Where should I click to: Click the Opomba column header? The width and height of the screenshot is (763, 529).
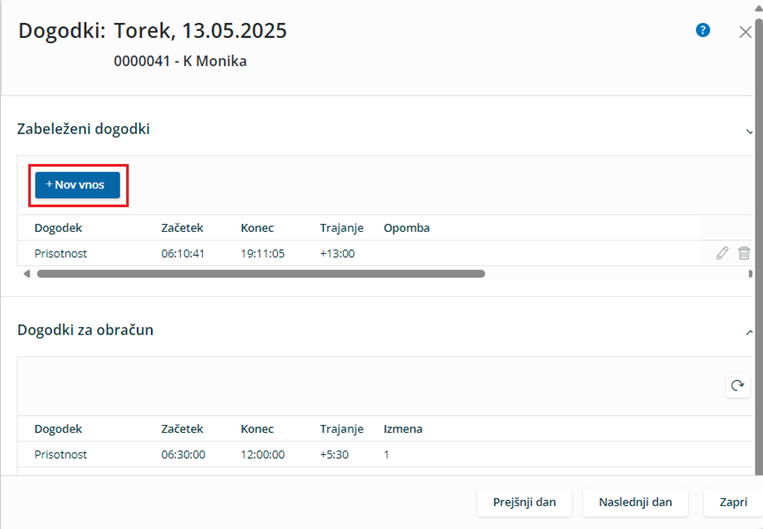click(x=406, y=228)
